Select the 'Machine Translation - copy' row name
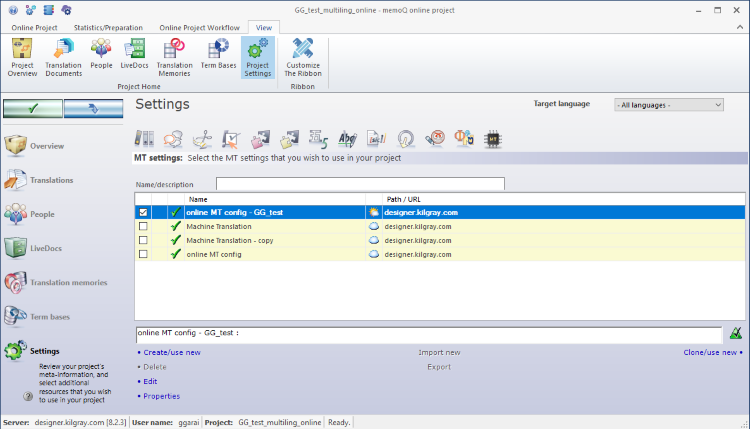Image resolution: width=750 pixels, height=429 pixels. point(230,240)
